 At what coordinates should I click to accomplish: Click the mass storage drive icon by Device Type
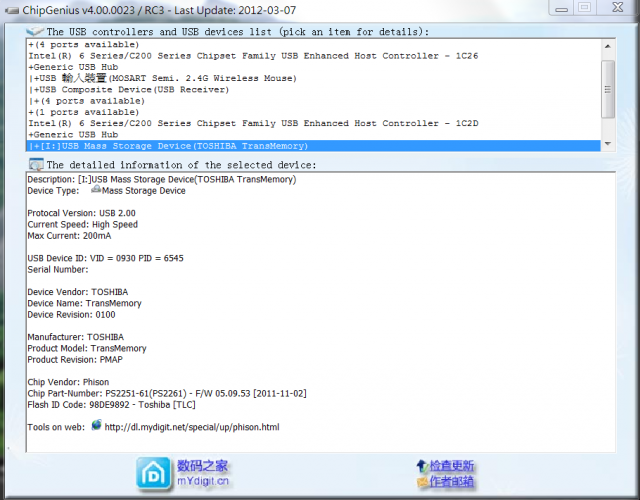[96, 189]
